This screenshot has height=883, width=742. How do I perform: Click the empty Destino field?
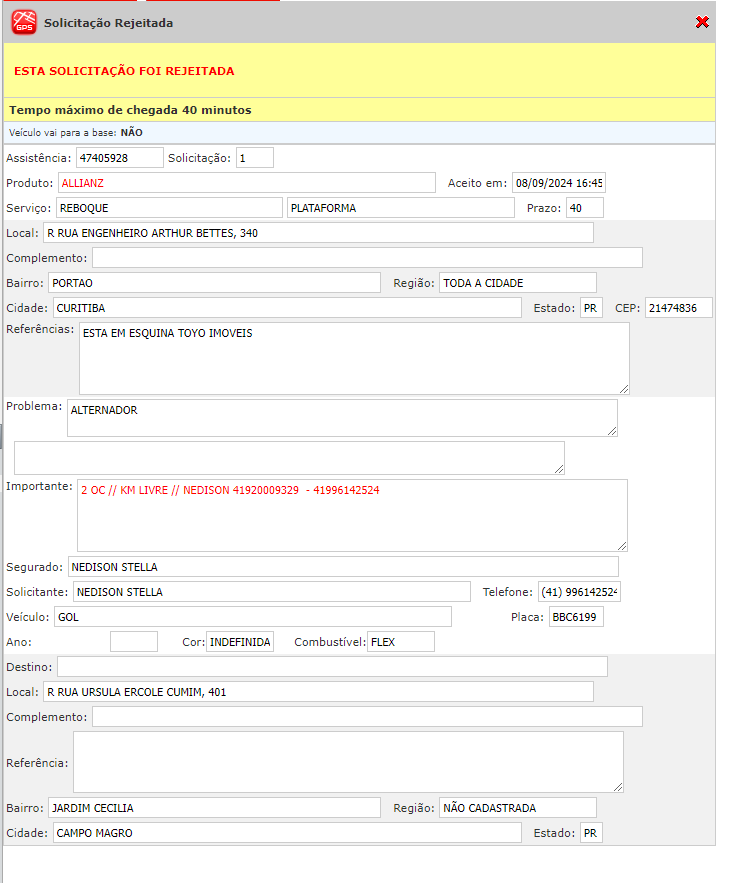point(332,667)
